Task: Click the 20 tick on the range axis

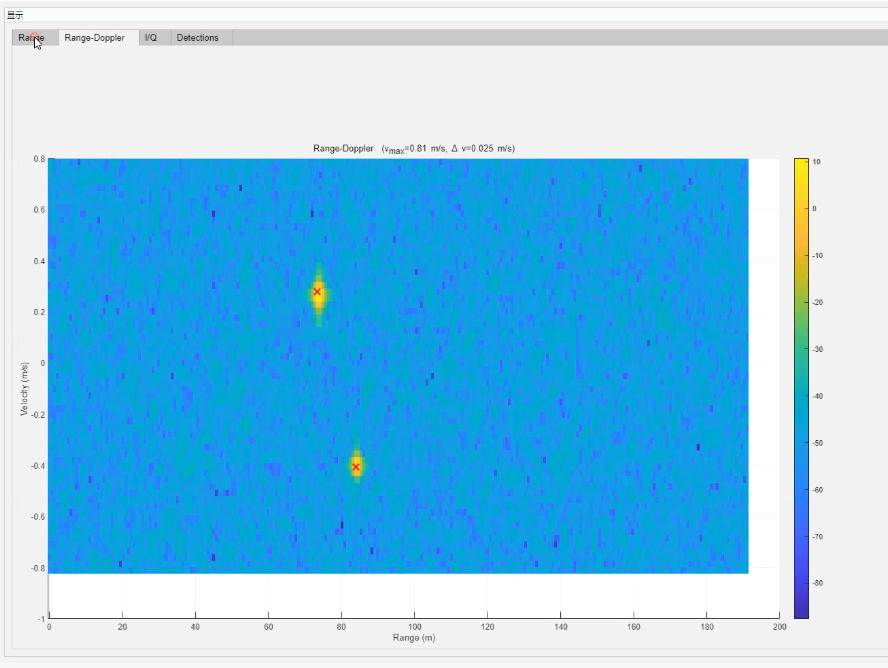Action: click(x=122, y=627)
